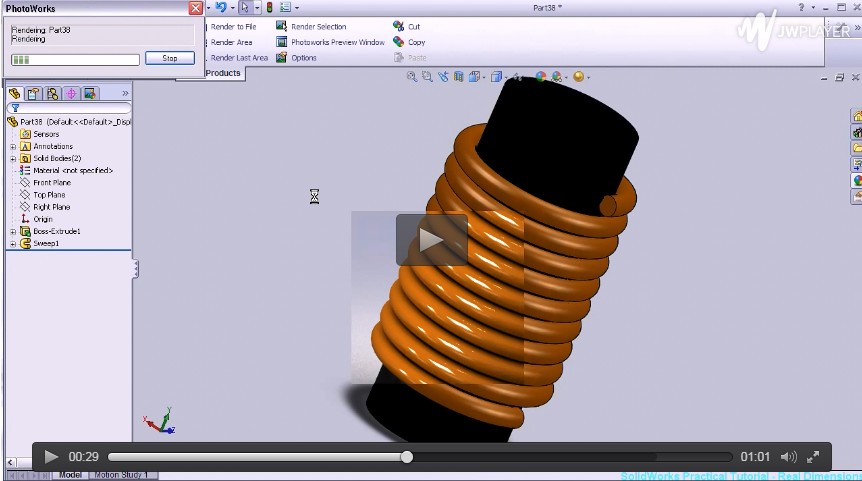Screen dimensions: 862x481
Task: Toggle fullscreen in the video player
Action: pyautogui.click(x=813, y=457)
